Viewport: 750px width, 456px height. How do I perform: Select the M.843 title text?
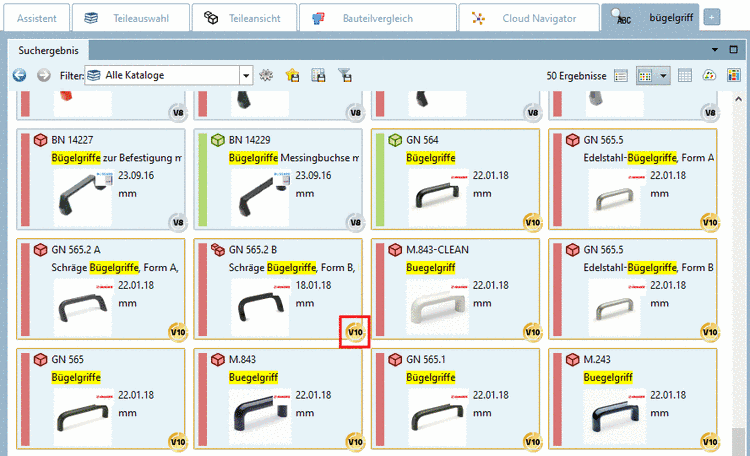[x=242, y=359]
